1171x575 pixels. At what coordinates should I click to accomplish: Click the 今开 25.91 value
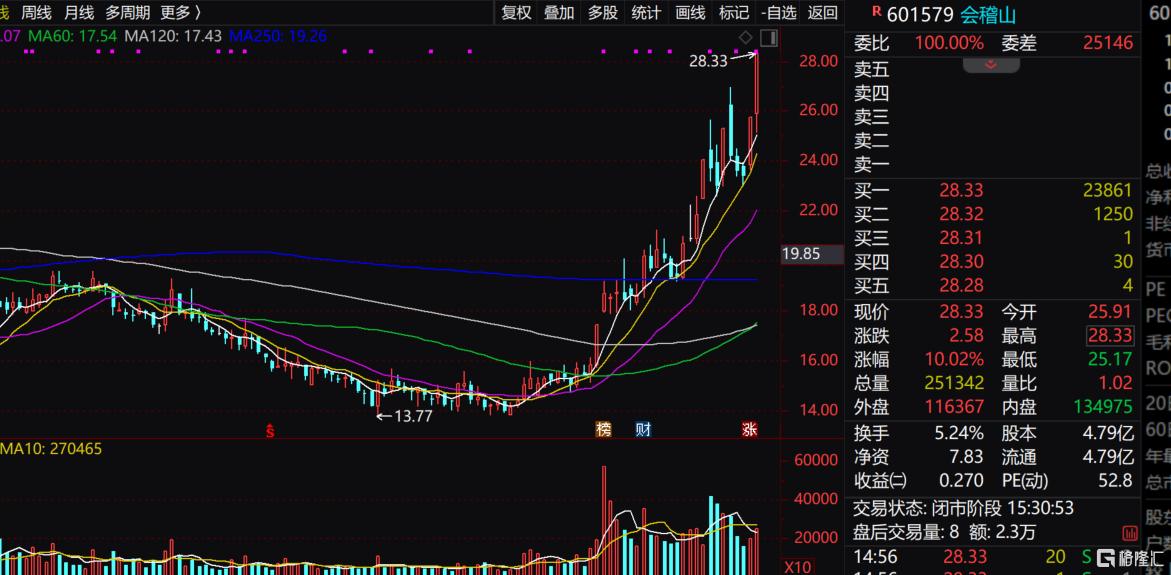[x=1111, y=312]
